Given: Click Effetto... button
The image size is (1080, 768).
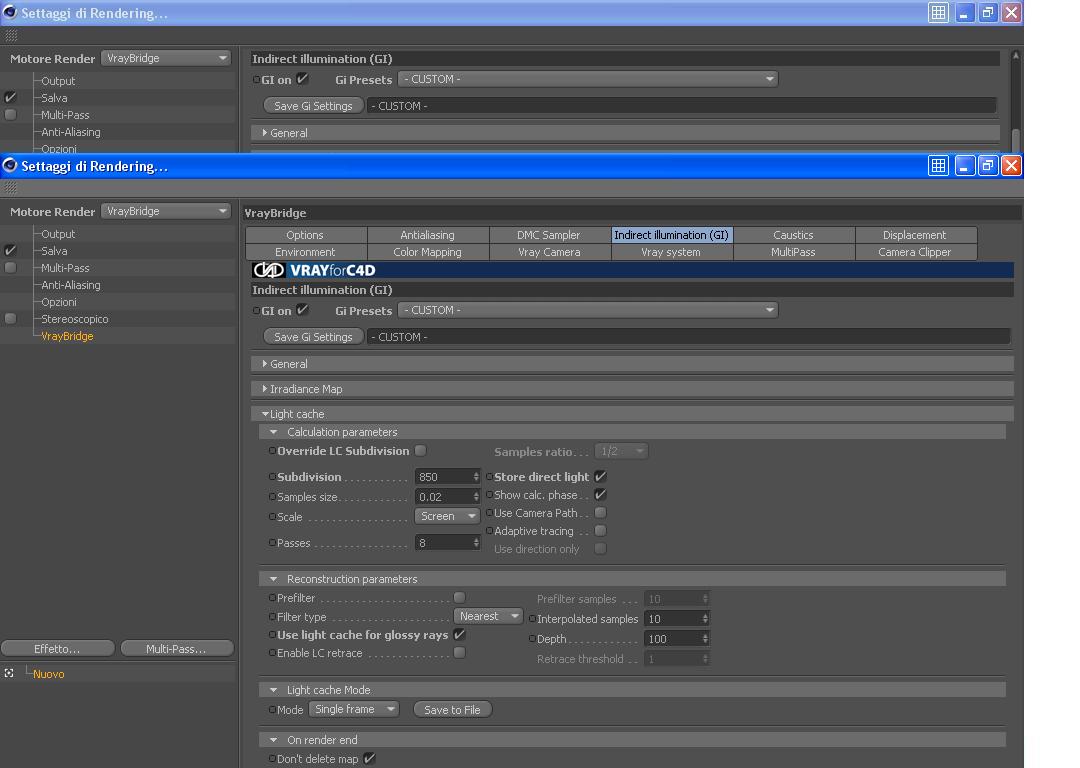Looking at the screenshot, I should (x=58, y=649).
